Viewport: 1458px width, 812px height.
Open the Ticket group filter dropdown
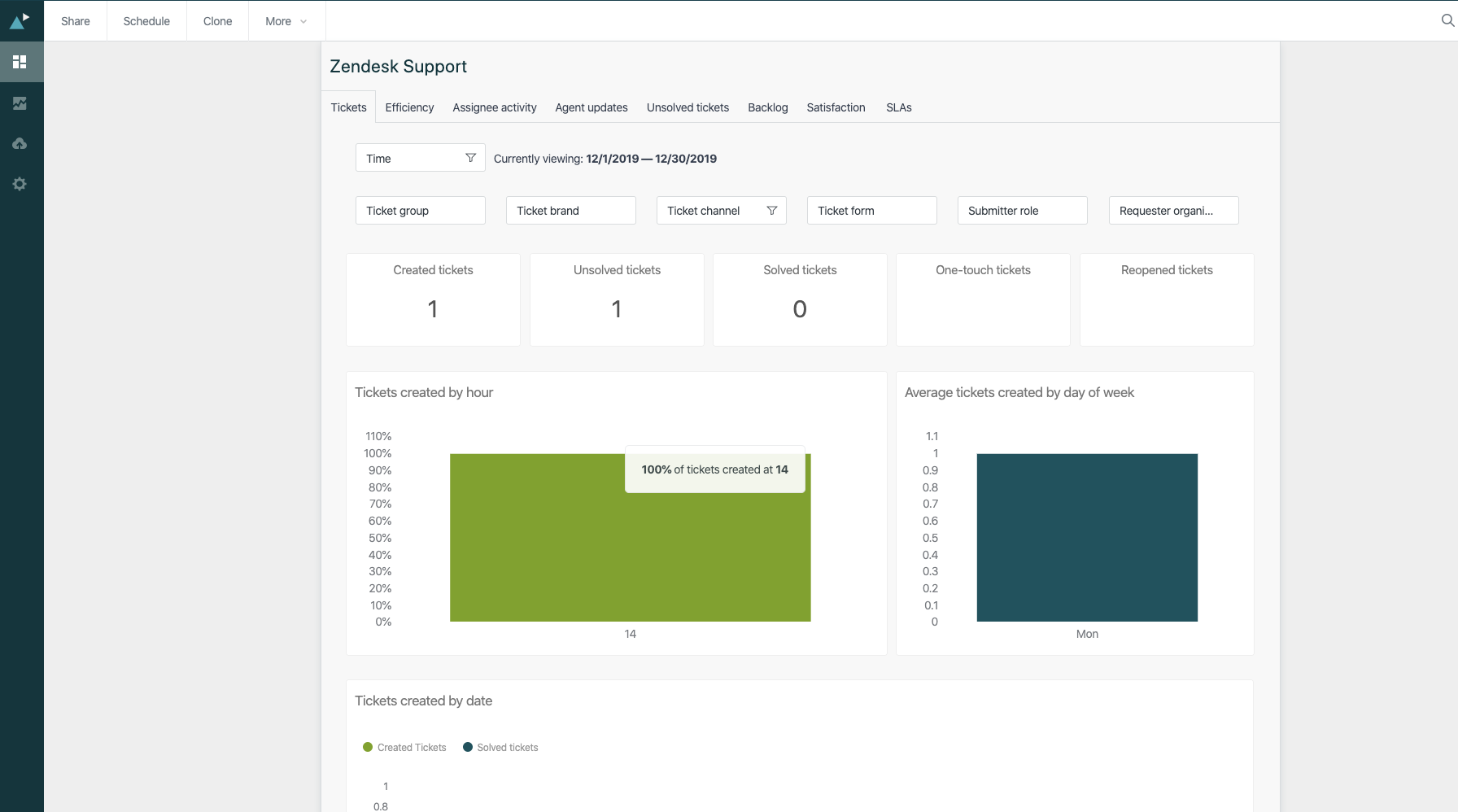pyautogui.click(x=420, y=211)
